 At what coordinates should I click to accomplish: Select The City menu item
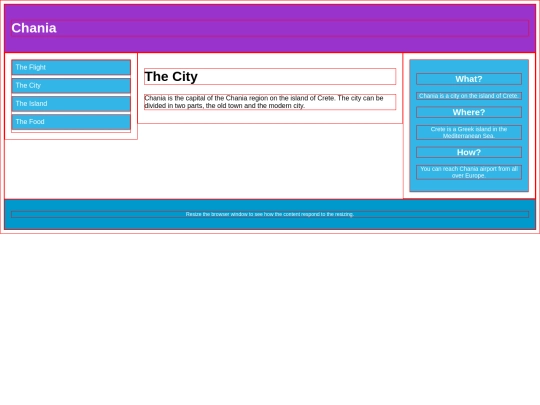point(71,85)
